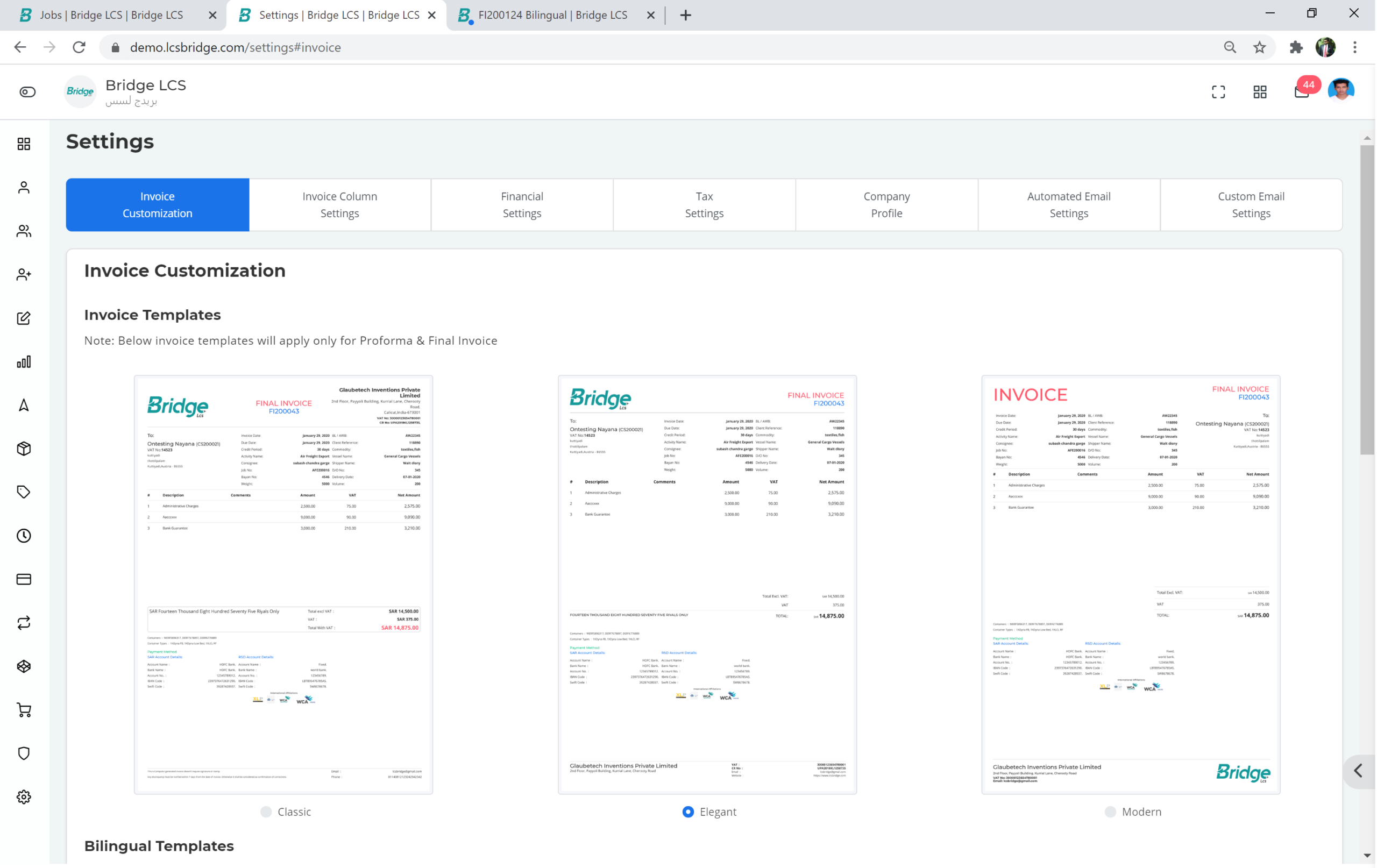
Task: Open the users group icon in sidebar
Action: click(24, 231)
